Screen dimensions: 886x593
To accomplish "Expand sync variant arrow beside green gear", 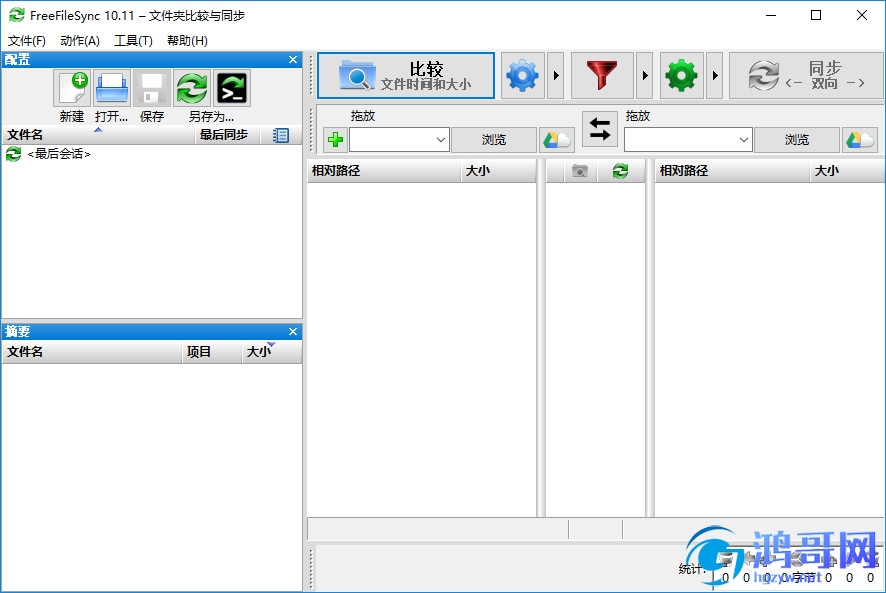I will [715, 76].
